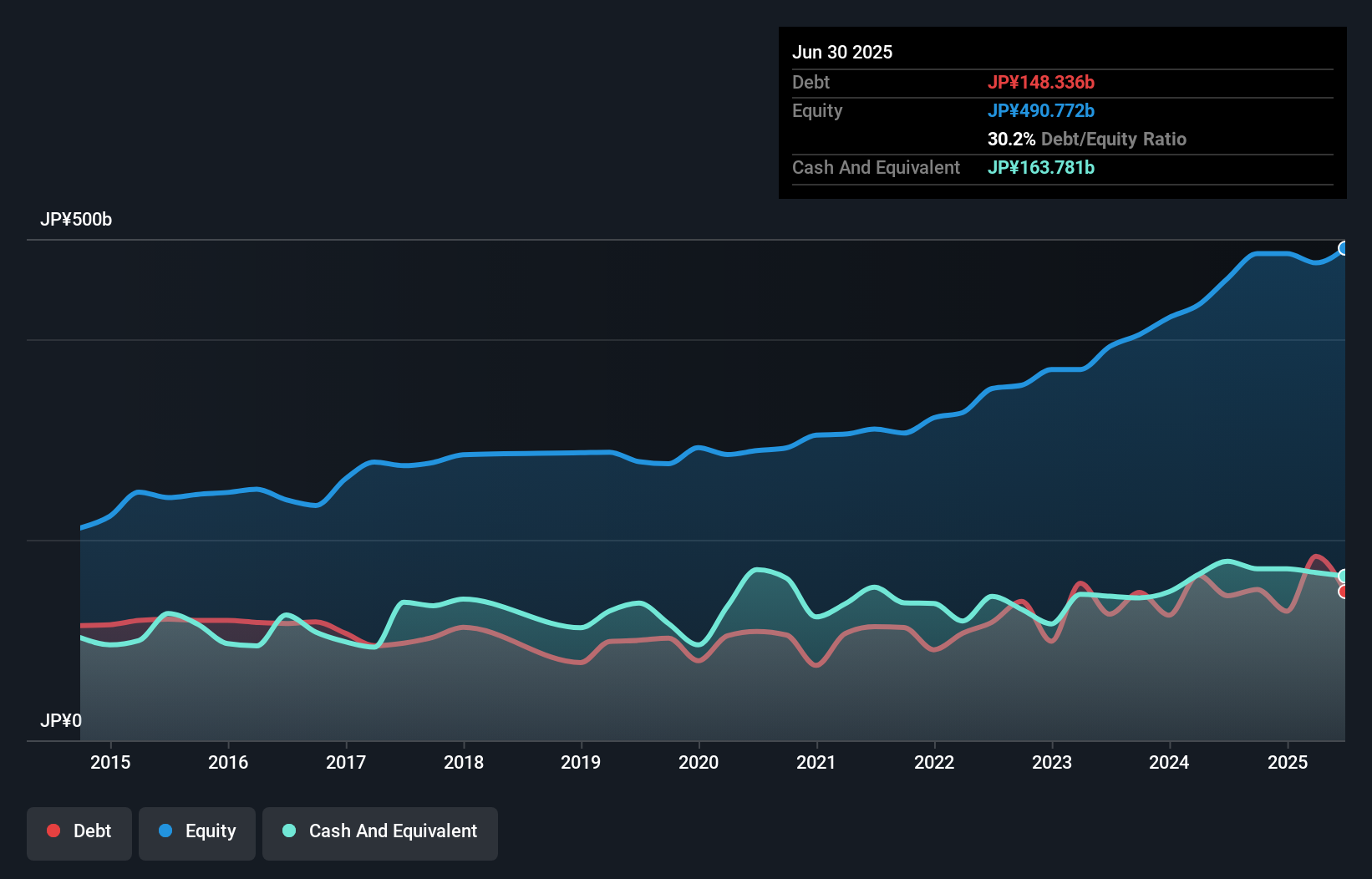Select the 2022 label on the x-axis
The width and height of the screenshot is (1372, 879).
coord(933,762)
